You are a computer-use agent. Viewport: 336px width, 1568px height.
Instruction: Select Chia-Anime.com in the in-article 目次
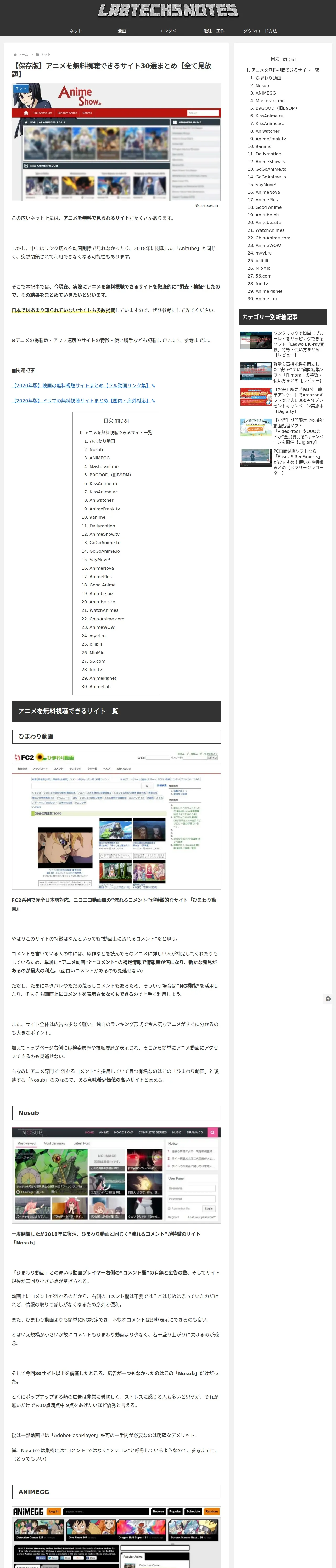tap(107, 619)
